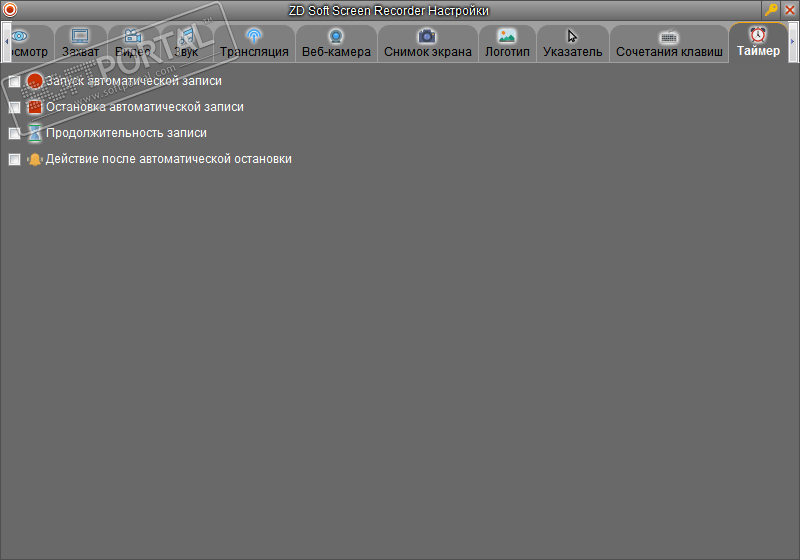Click the hourglass duration icon
Image resolution: width=800 pixels, height=560 pixels.
coord(34,133)
